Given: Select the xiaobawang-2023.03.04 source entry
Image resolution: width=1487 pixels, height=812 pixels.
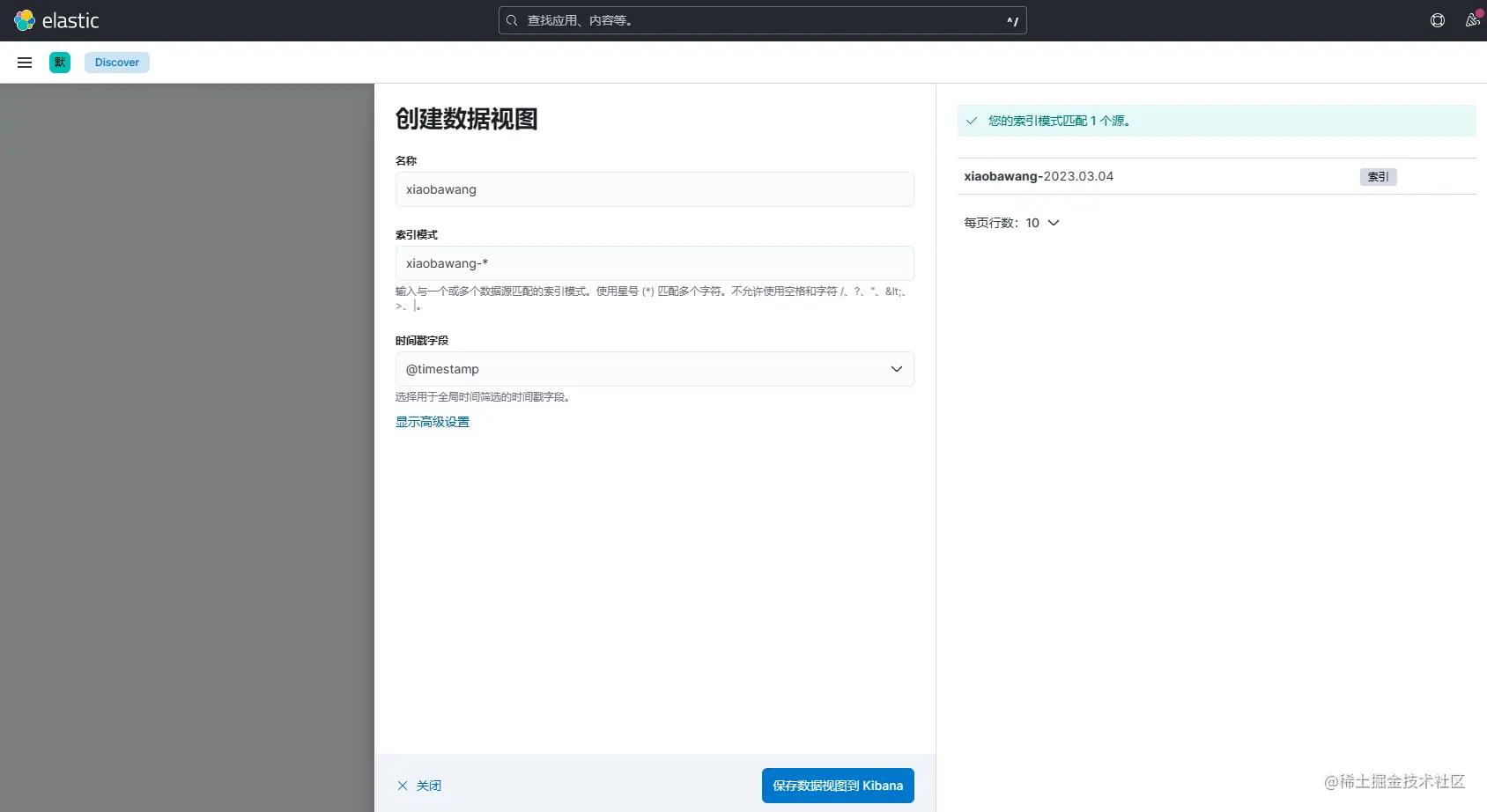Looking at the screenshot, I should click(1039, 175).
